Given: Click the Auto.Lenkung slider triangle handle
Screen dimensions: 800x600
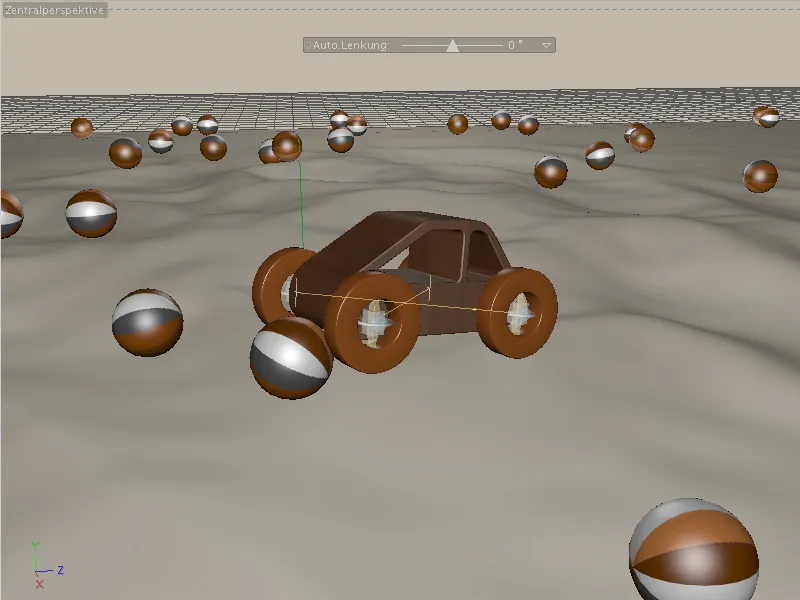Looking at the screenshot, I should tap(452, 45).
